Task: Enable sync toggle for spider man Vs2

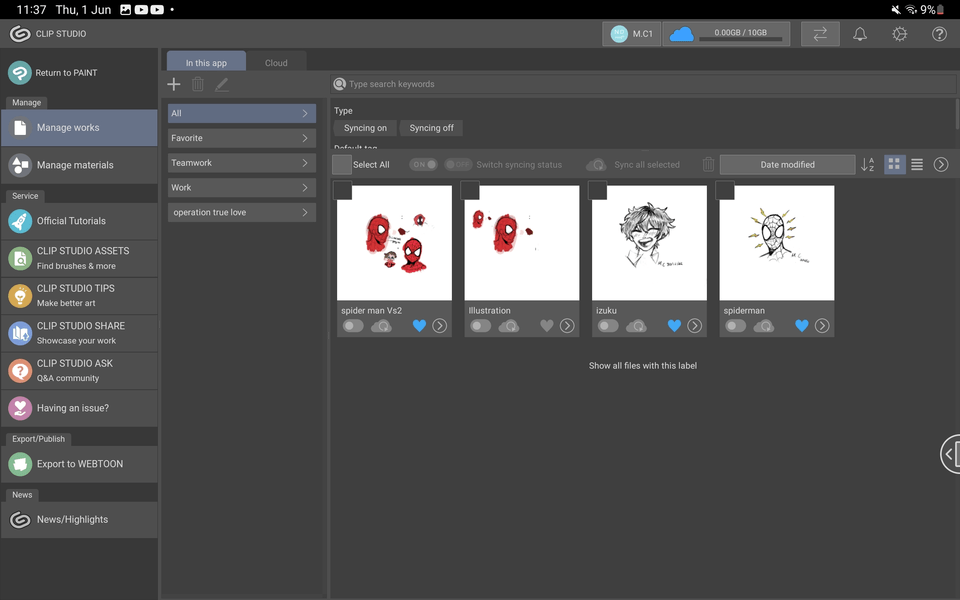Action: 353,326
